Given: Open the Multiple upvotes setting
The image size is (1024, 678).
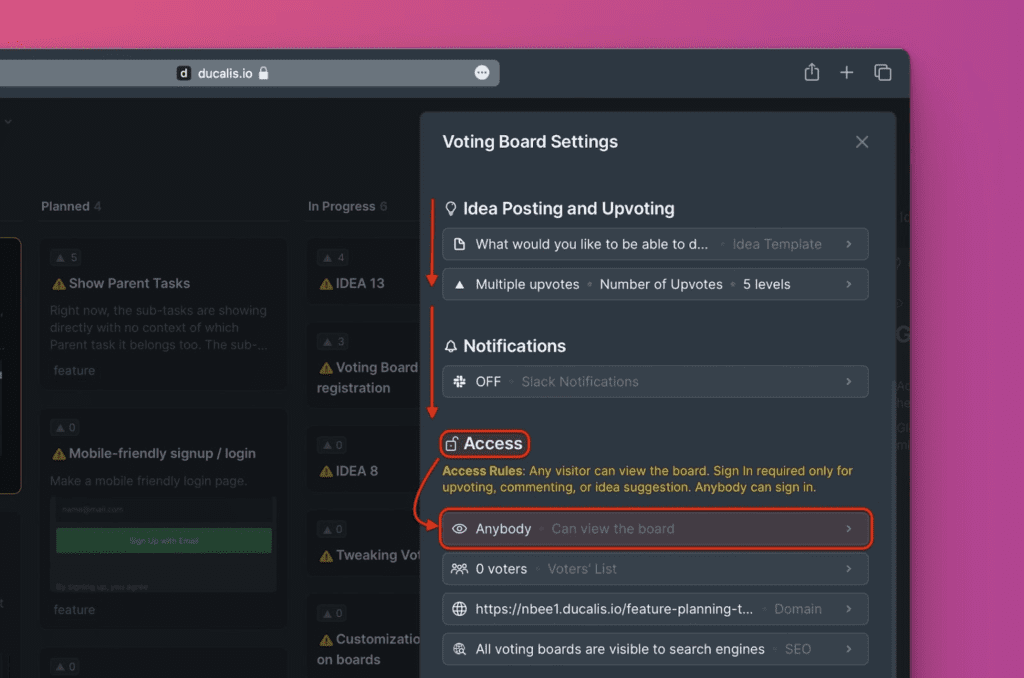Looking at the screenshot, I should 655,284.
